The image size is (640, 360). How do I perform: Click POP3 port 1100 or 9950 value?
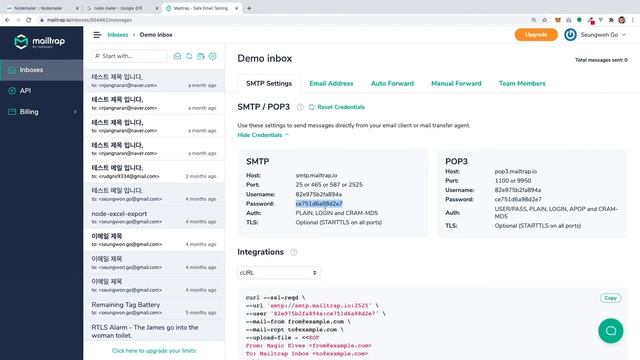[x=513, y=181]
